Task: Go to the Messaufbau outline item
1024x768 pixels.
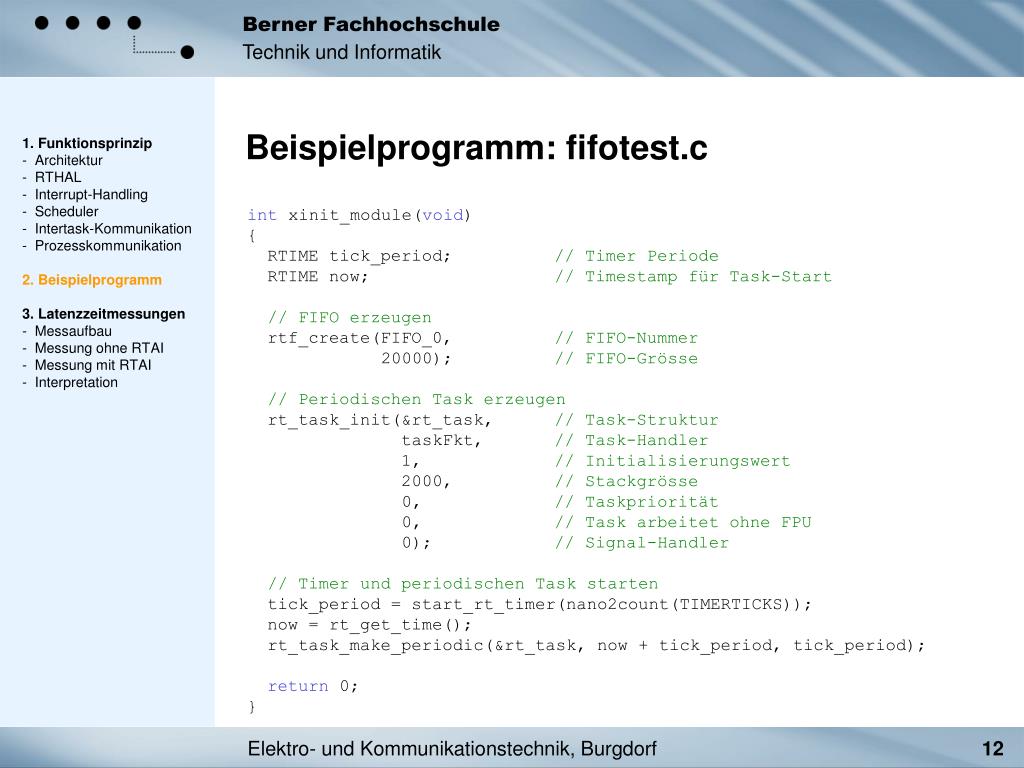Action: [x=73, y=331]
